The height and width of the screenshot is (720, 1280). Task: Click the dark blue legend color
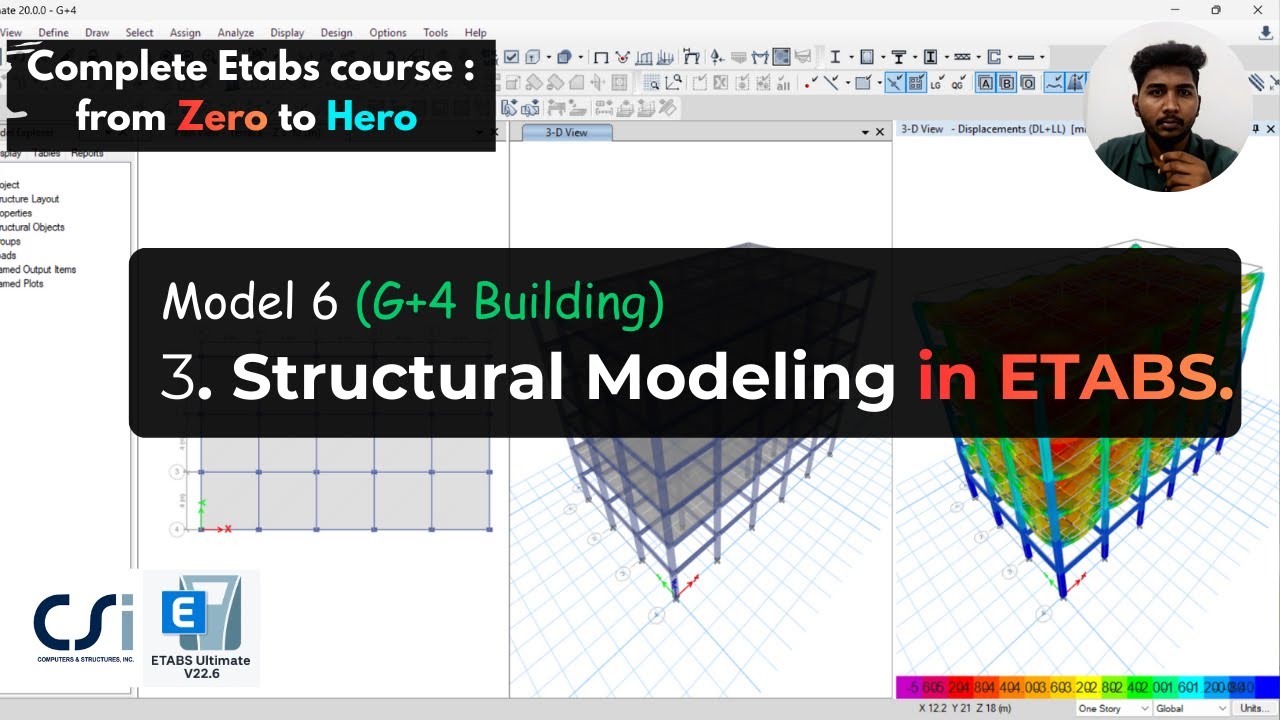tap(1267, 687)
